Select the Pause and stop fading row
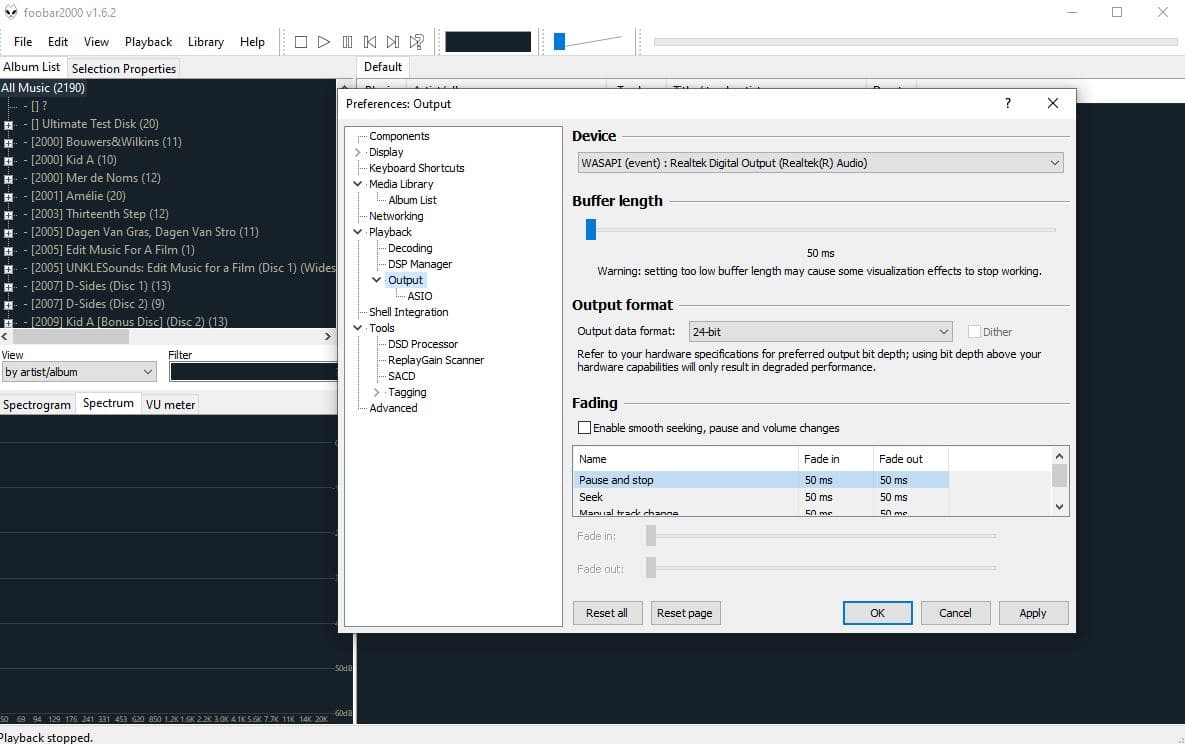The height and width of the screenshot is (744, 1185). click(760, 479)
